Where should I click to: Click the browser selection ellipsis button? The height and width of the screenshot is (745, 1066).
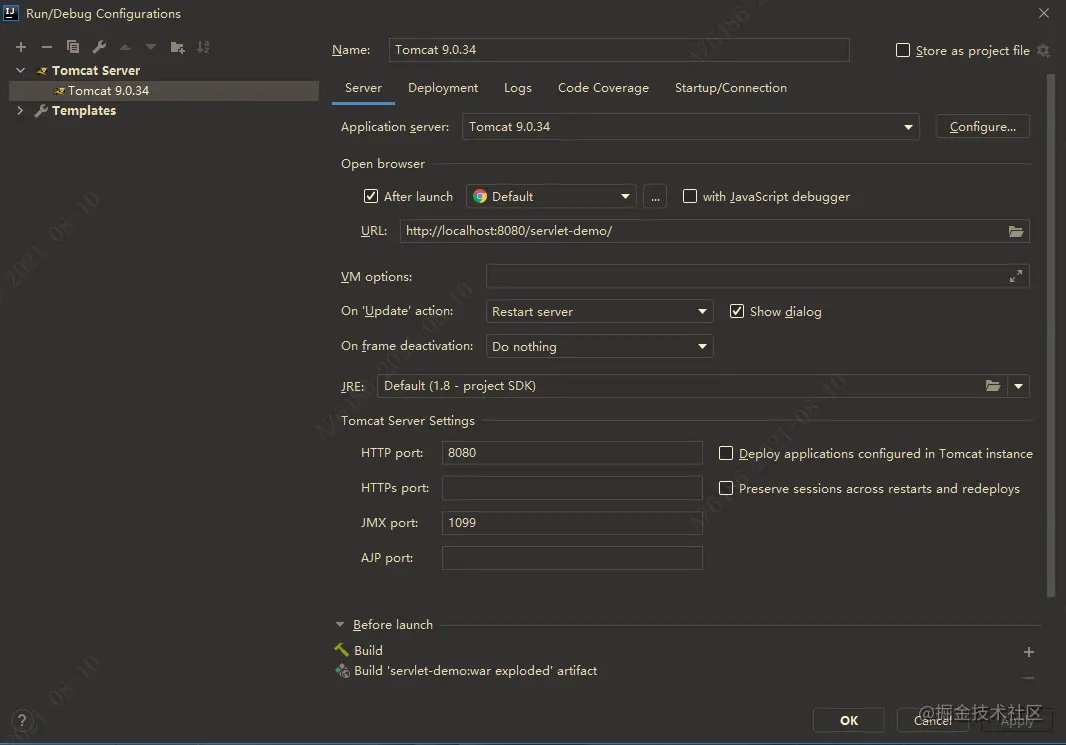[655, 196]
